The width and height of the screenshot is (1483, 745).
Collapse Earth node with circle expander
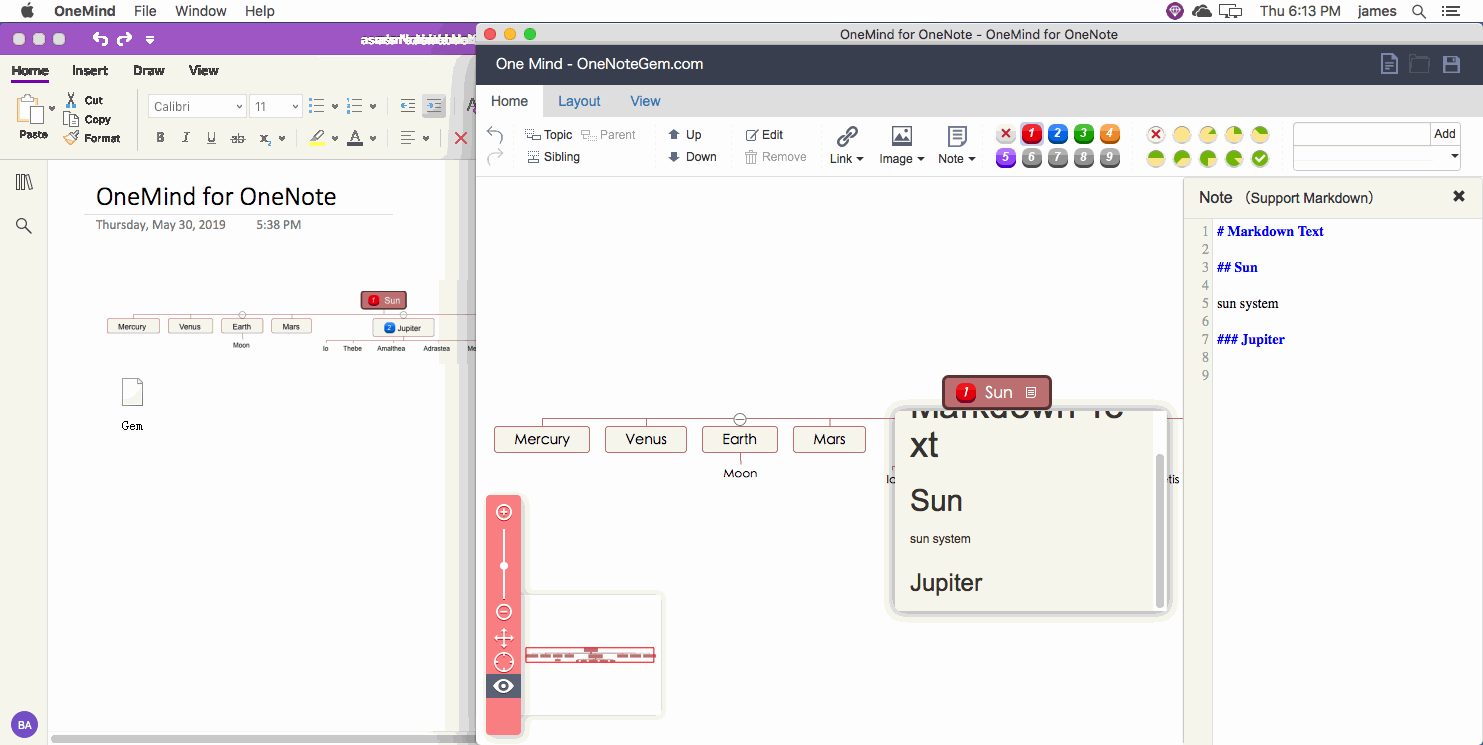[740, 419]
